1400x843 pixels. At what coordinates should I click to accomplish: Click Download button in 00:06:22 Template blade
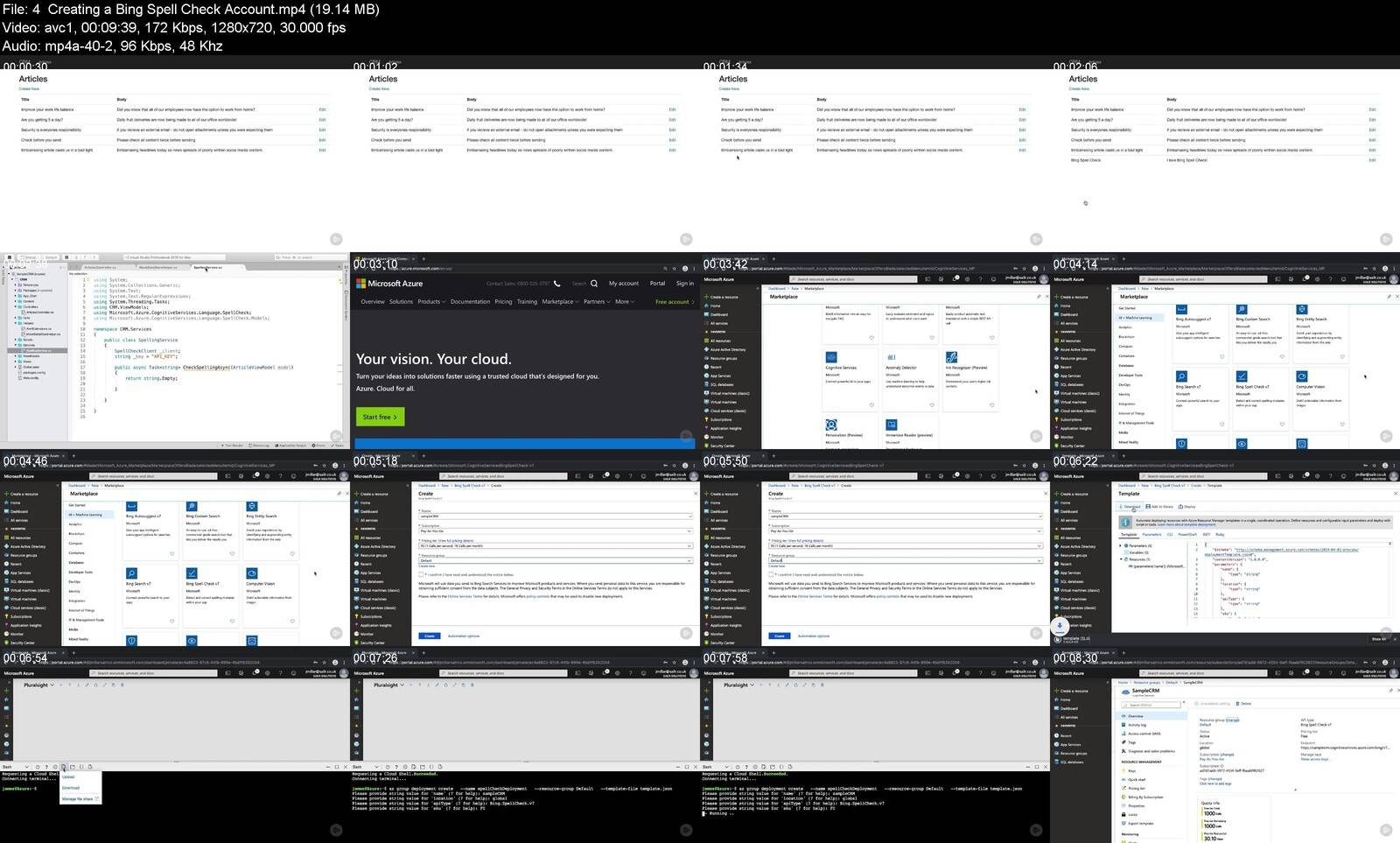pyautogui.click(x=1130, y=507)
